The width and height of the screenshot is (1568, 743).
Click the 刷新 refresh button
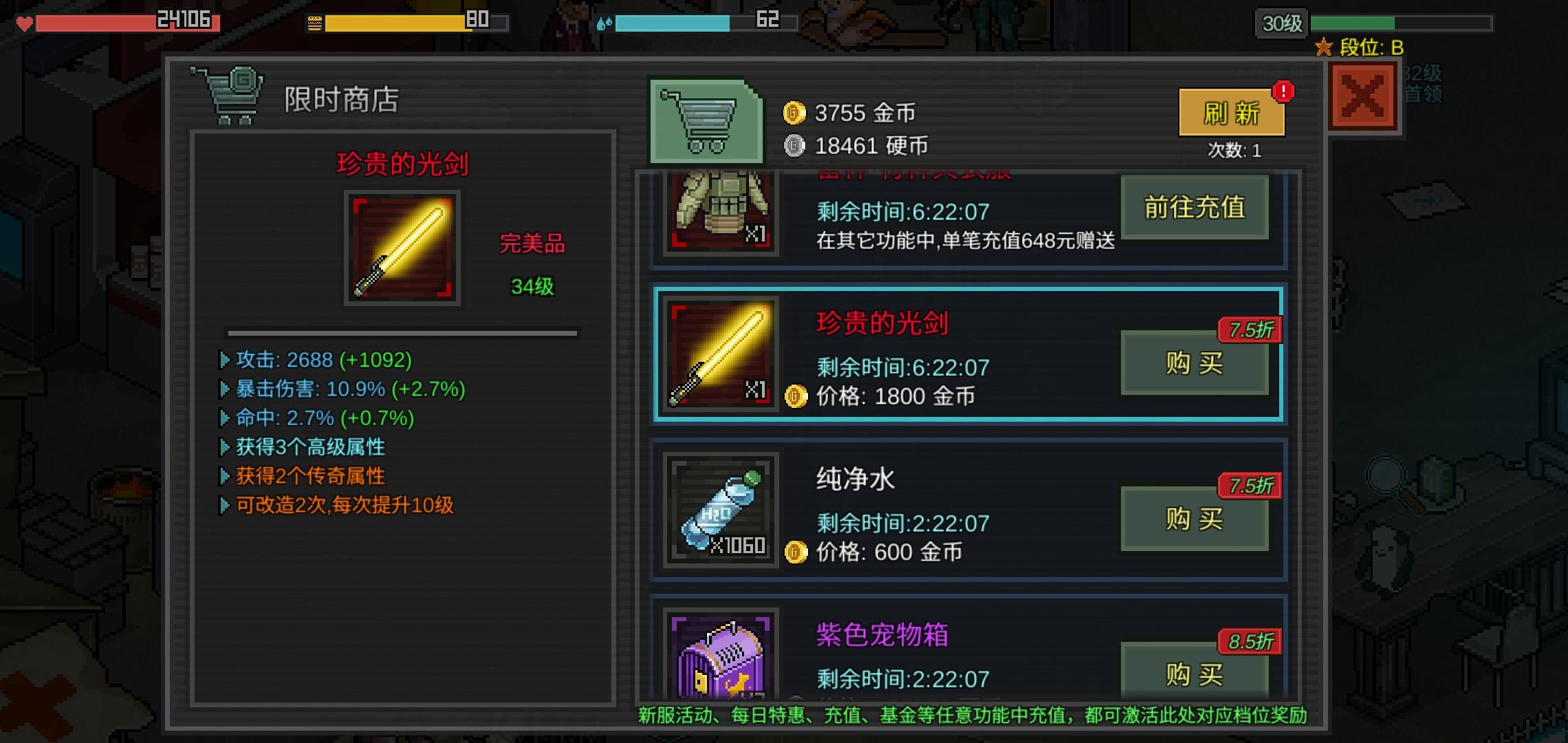(1231, 113)
